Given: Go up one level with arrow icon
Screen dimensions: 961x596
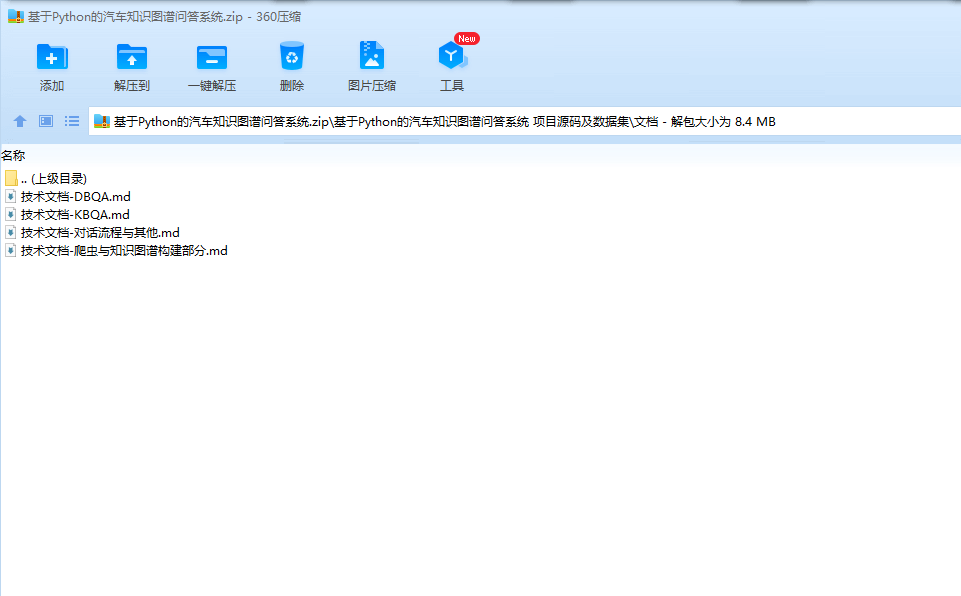Looking at the screenshot, I should coord(20,121).
